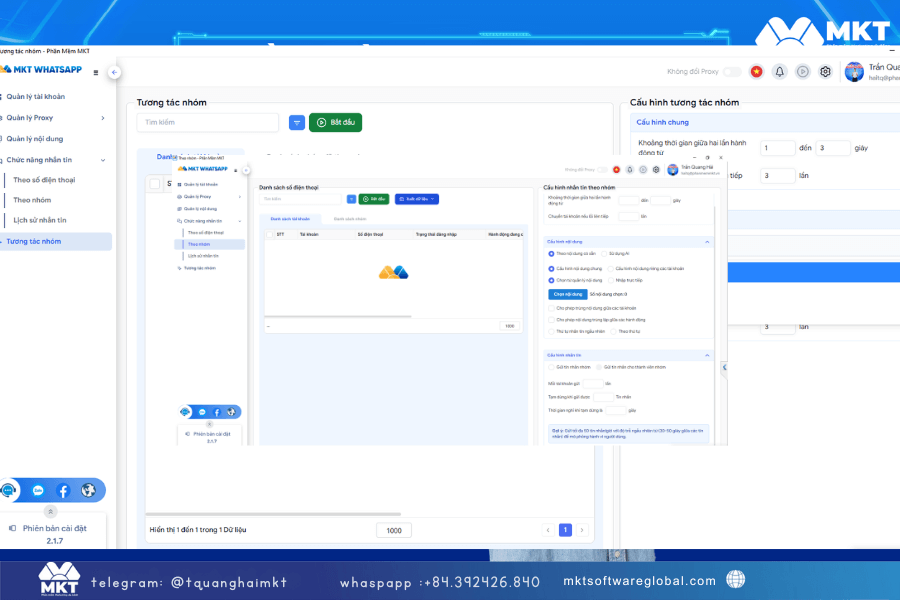Click the horizontal scrollbar under inset window table
The image size is (900, 600).
338,316
